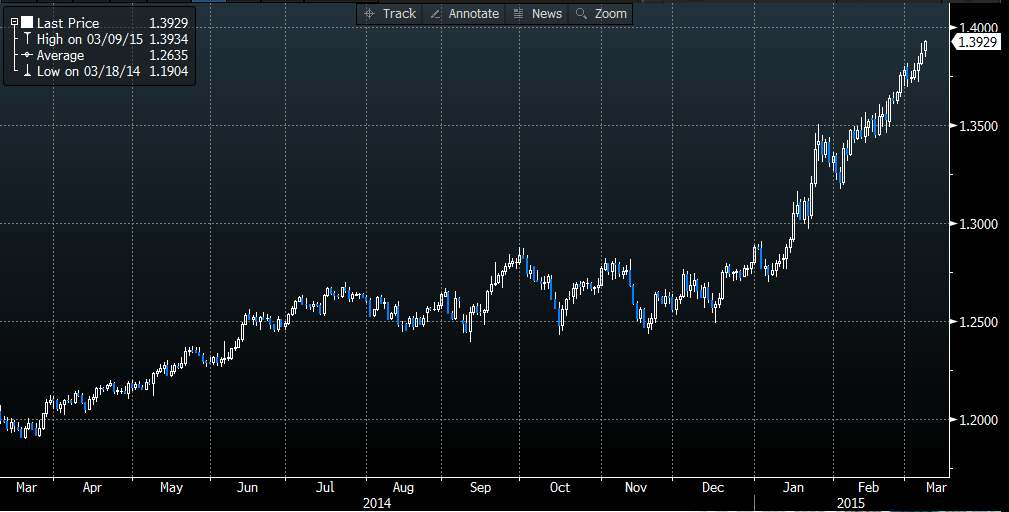Screen dimensions: 1009x512
Task: Click the high marker icon in legend
Action: click(x=27, y=39)
